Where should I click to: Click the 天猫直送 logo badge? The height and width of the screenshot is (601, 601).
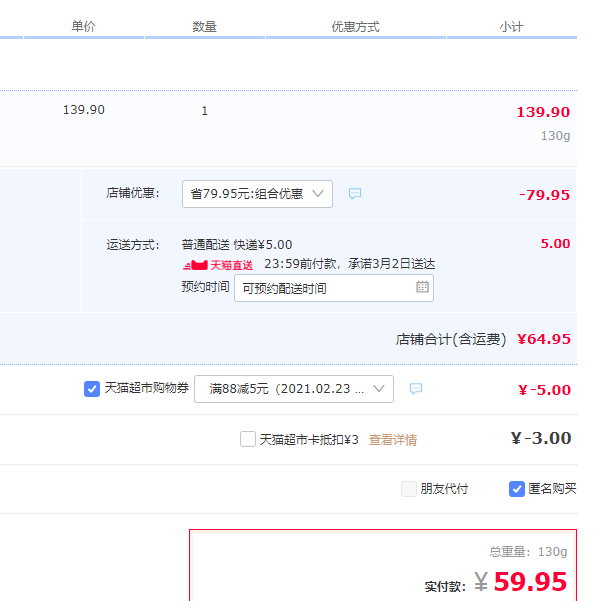[217, 265]
